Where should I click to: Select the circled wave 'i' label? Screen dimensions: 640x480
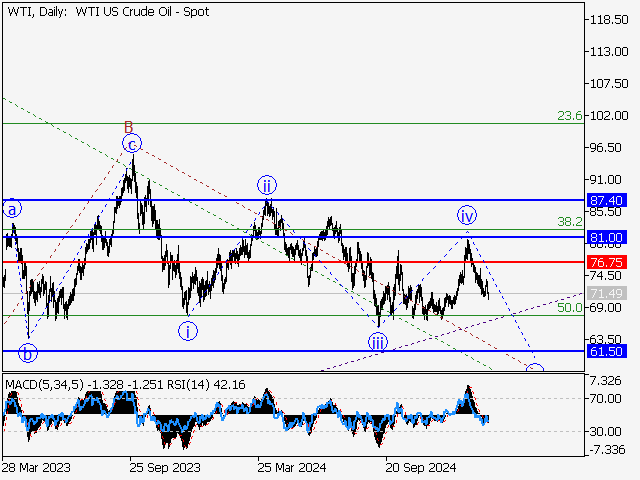click(189, 331)
